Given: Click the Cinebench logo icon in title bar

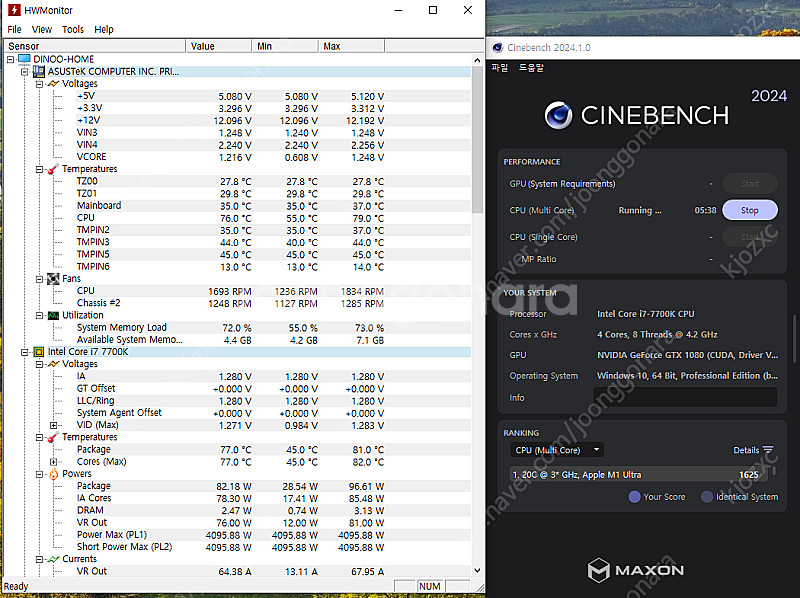Looking at the screenshot, I should [x=497, y=47].
